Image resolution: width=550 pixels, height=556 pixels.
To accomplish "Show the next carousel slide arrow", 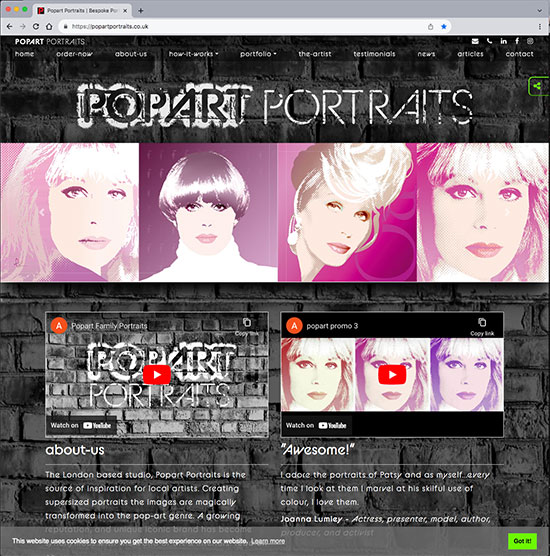I will [x=507, y=212].
